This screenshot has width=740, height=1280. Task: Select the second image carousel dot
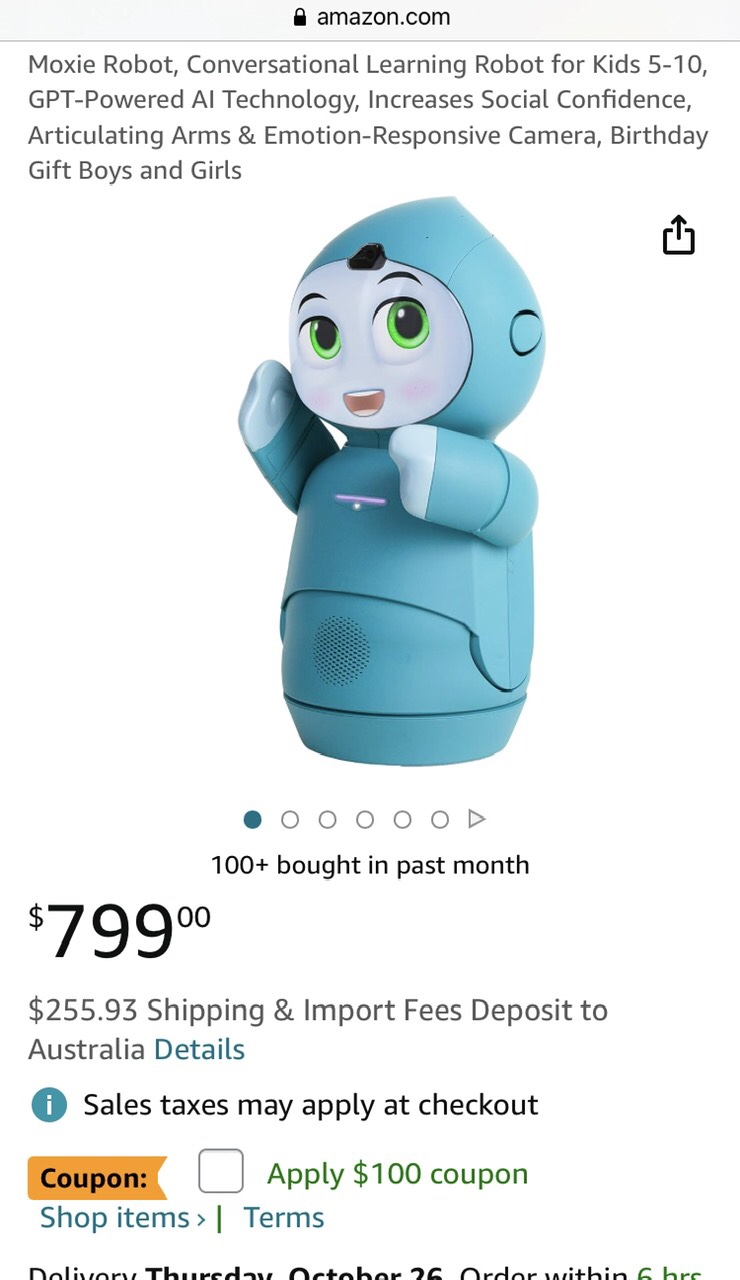(x=290, y=820)
